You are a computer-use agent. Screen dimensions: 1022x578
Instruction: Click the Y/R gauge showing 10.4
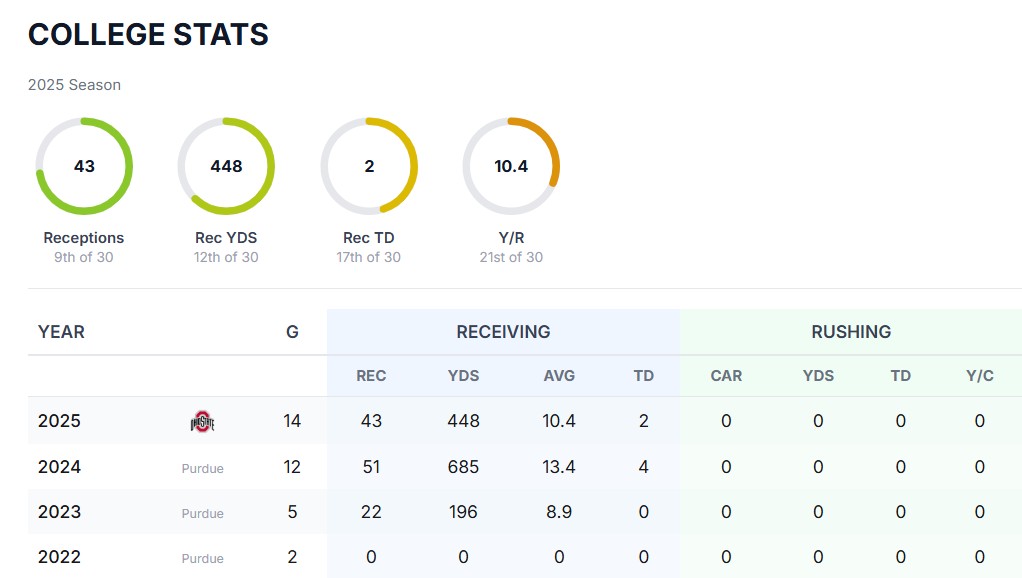coord(511,166)
